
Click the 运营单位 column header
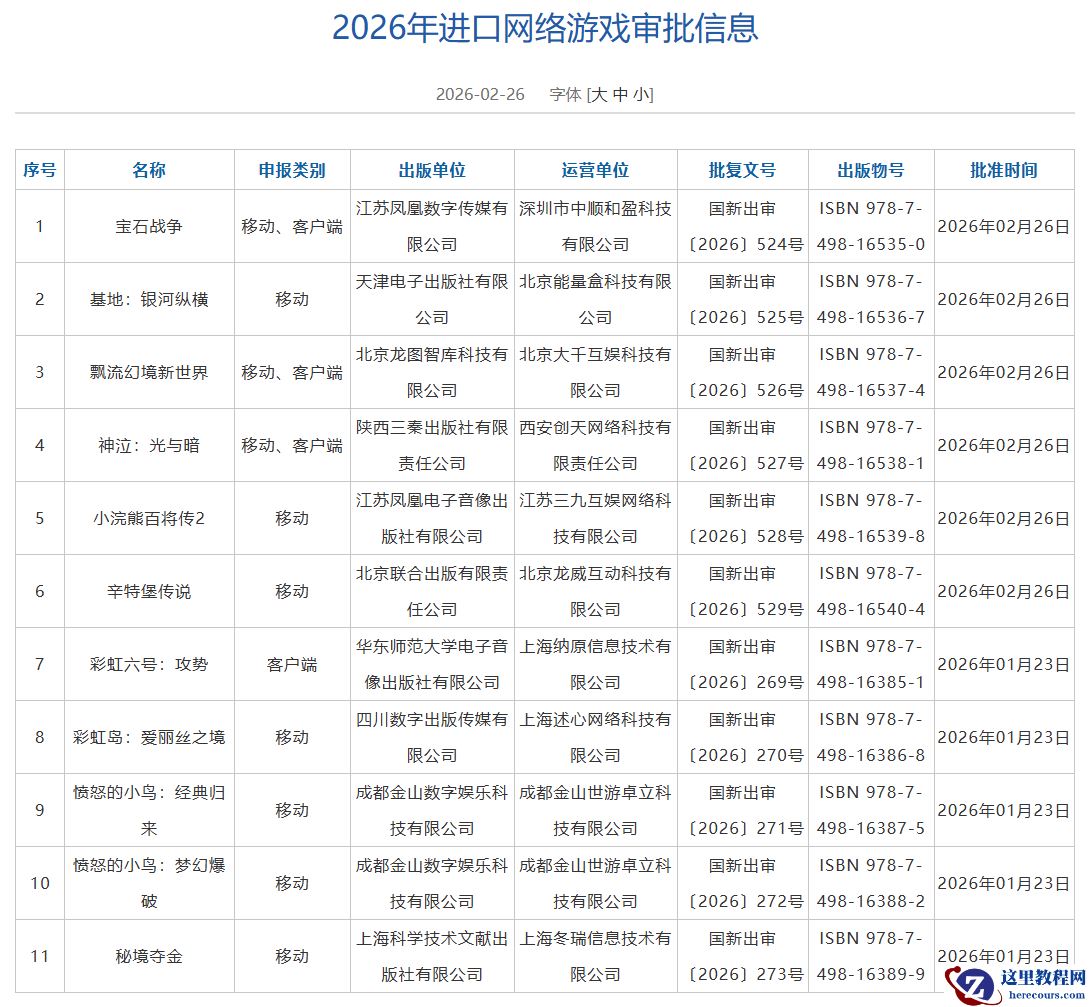click(596, 170)
